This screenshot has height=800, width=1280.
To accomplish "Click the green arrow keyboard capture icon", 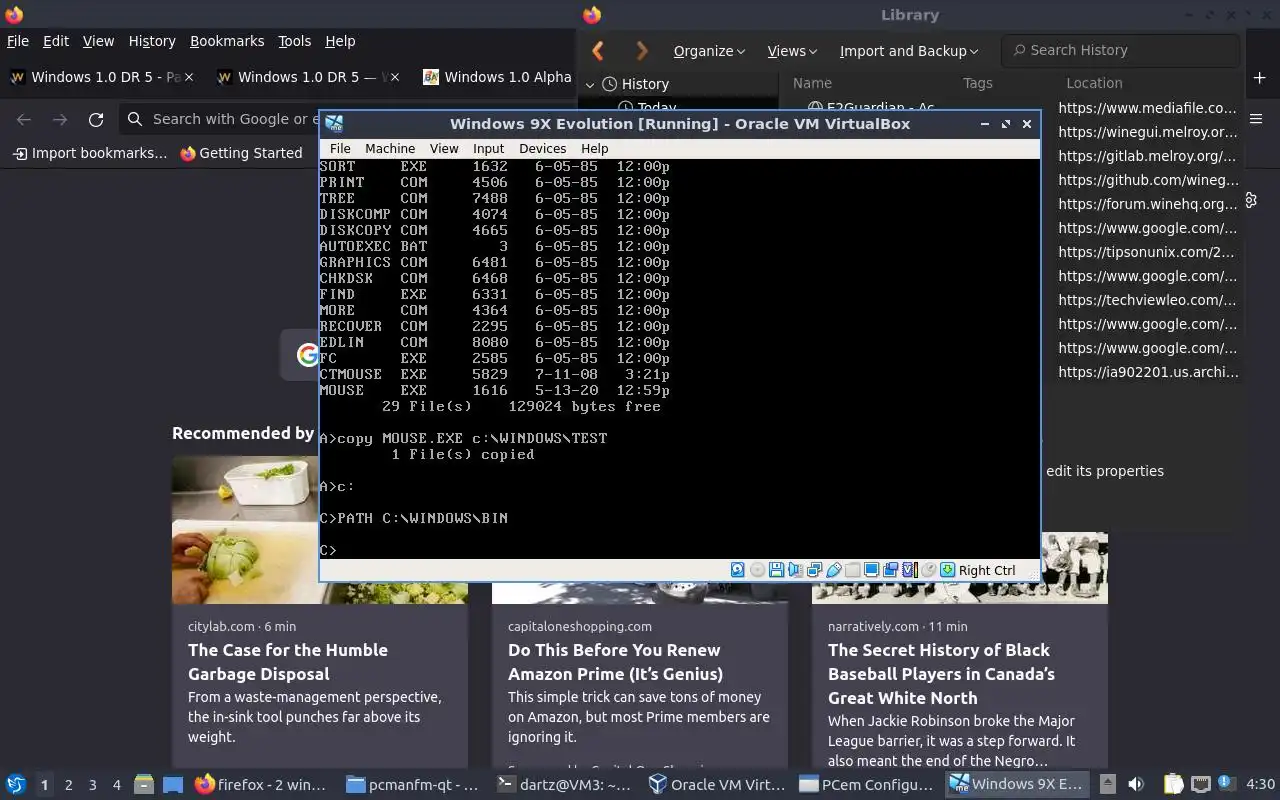I will click(947, 570).
